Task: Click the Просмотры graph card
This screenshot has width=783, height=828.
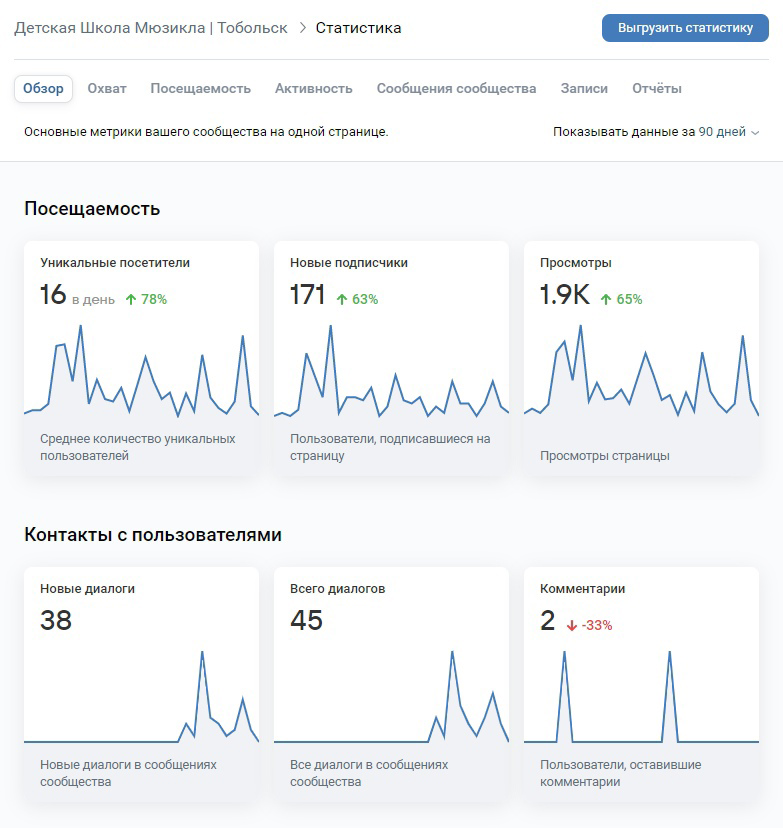Action: 642,359
